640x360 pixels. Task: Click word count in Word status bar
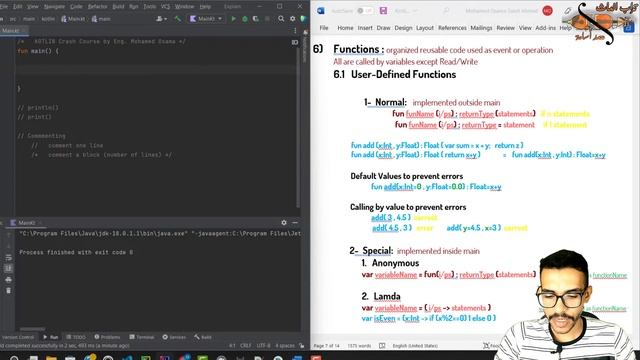pyautogui.click(x=359, y=346)
